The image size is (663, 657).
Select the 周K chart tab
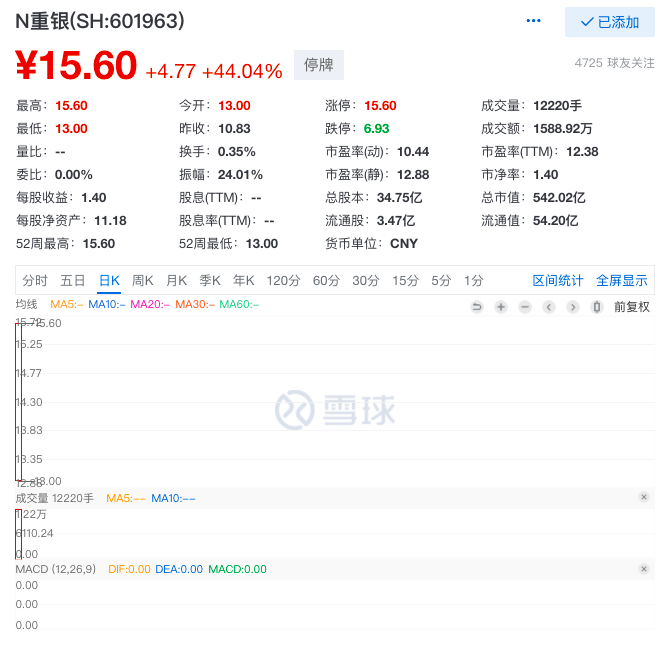pos(142,280)
